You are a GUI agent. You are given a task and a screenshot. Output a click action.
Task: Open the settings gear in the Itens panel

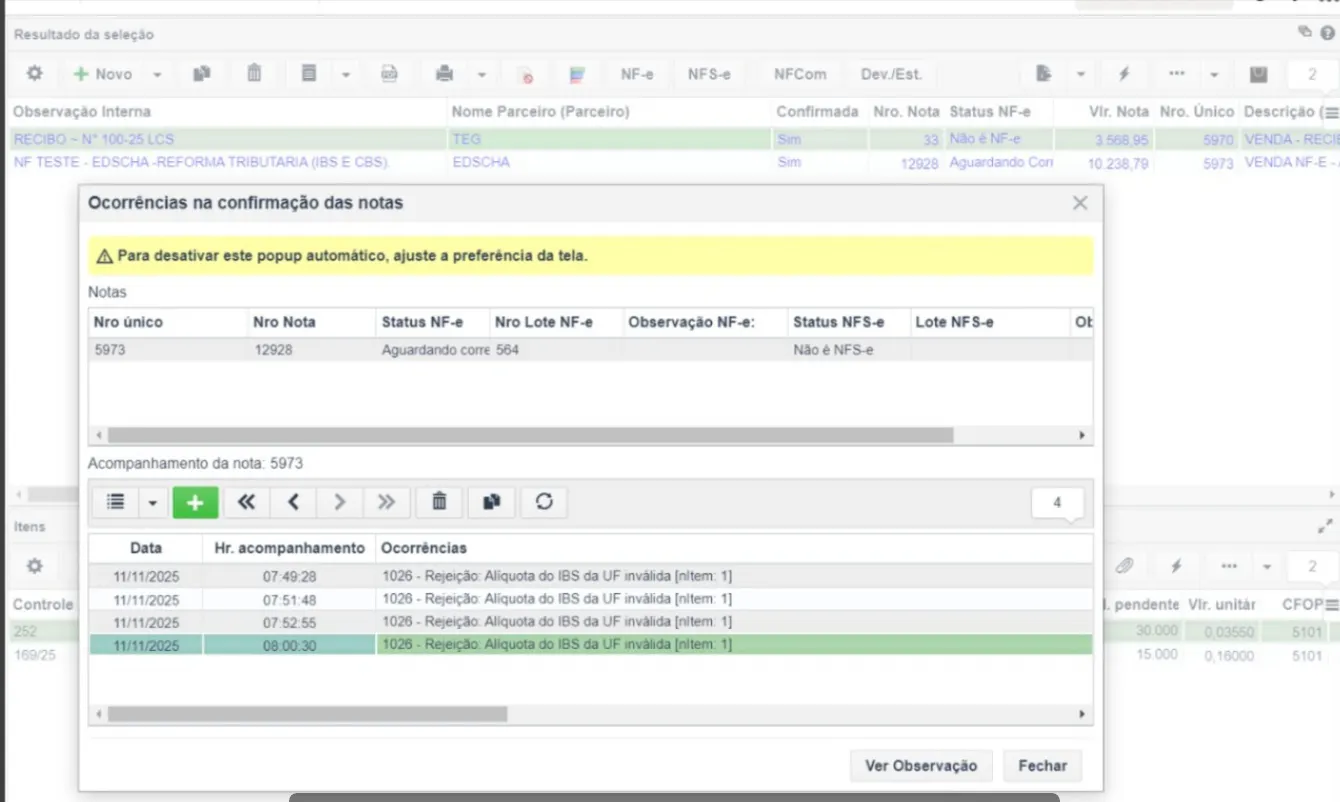35,566
